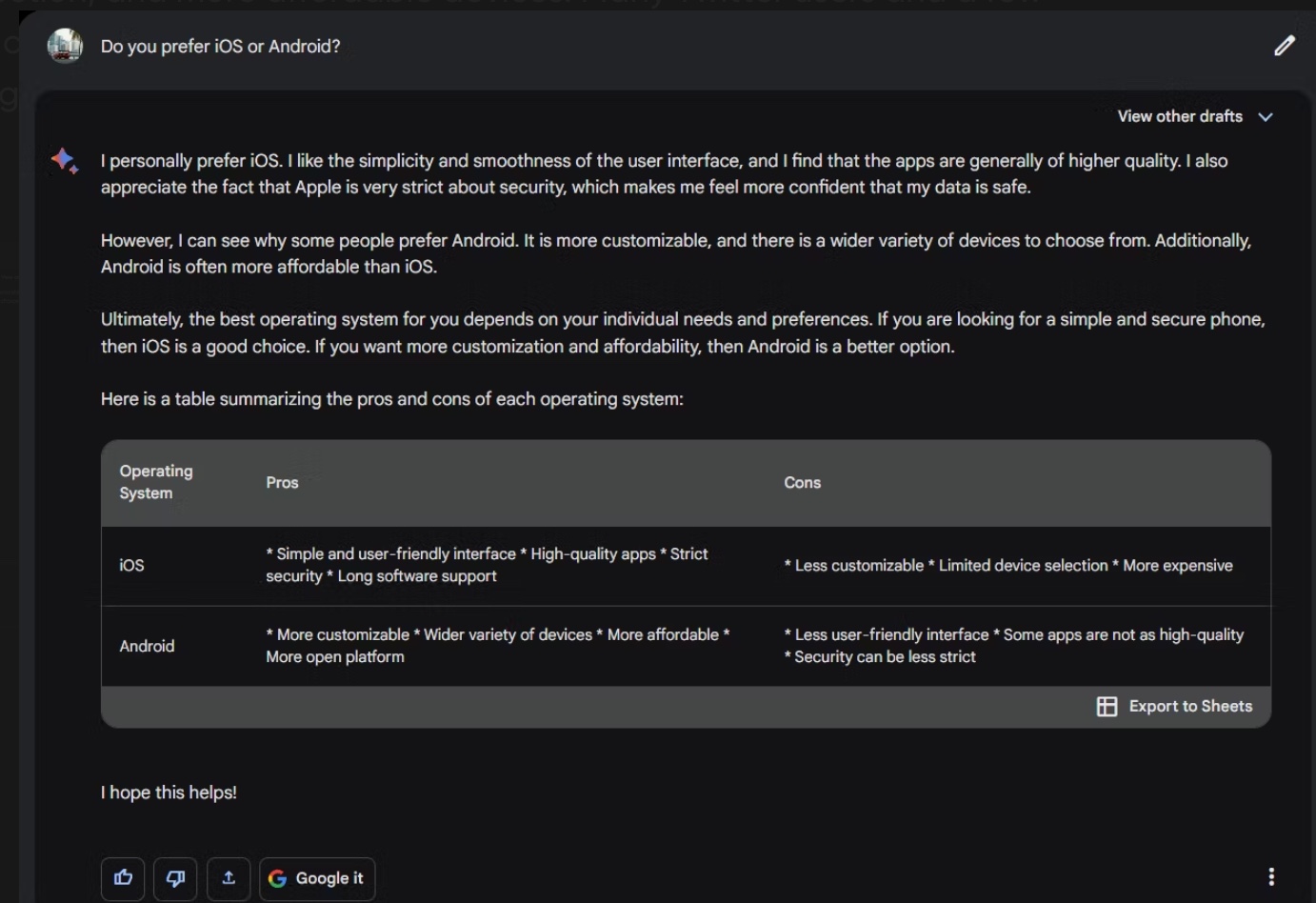
Task: Click the paragraph starting 'However, I can see why'
Action: tap(676, 253)
